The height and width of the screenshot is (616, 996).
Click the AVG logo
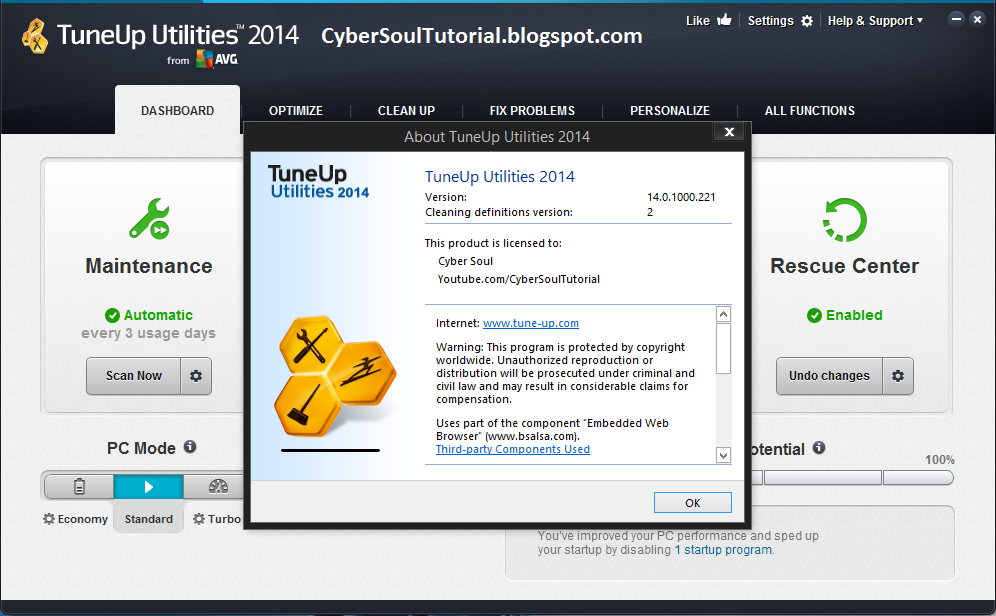(x=217, y=59)
